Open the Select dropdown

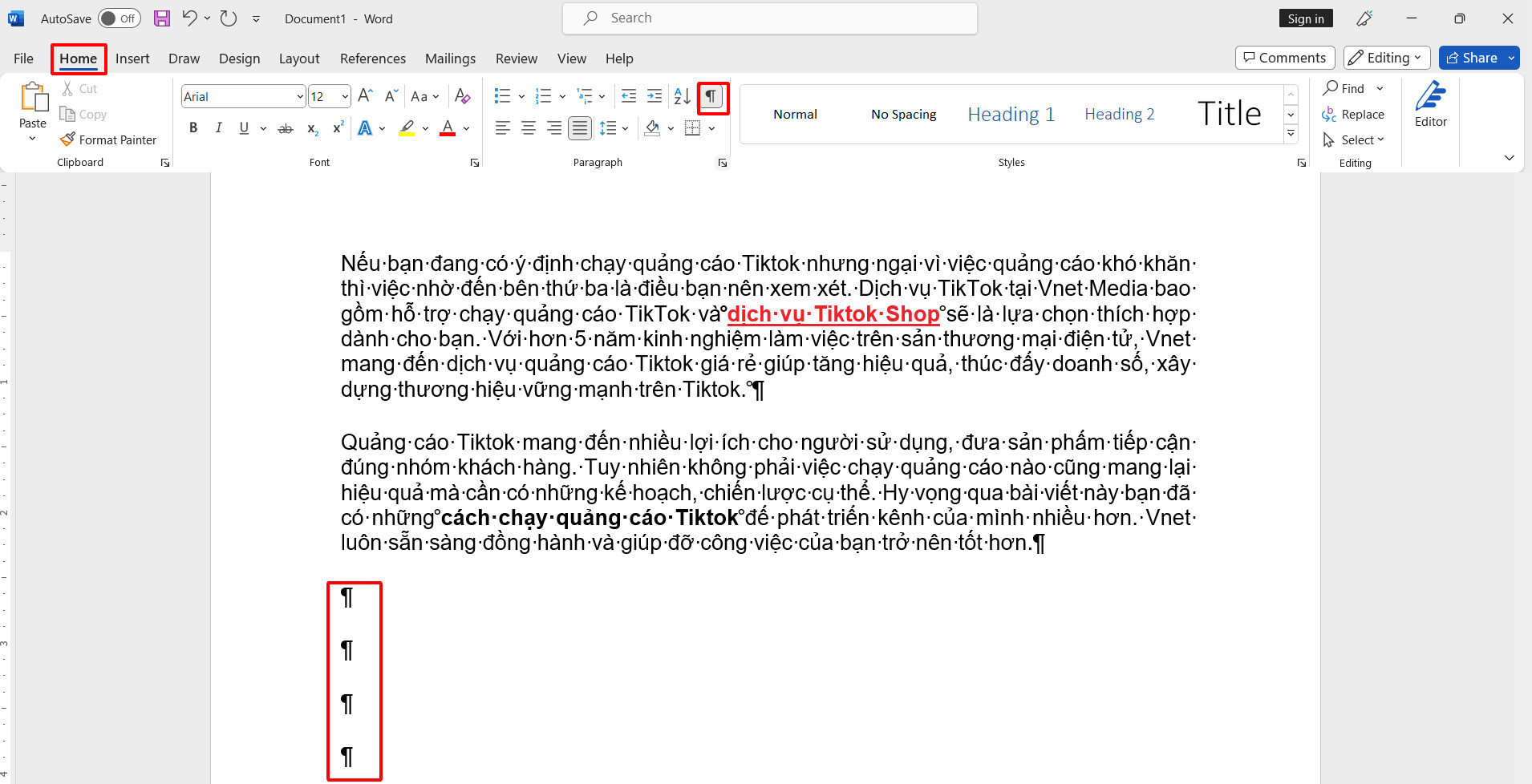pyautogui.click(x=1354, y=140)
